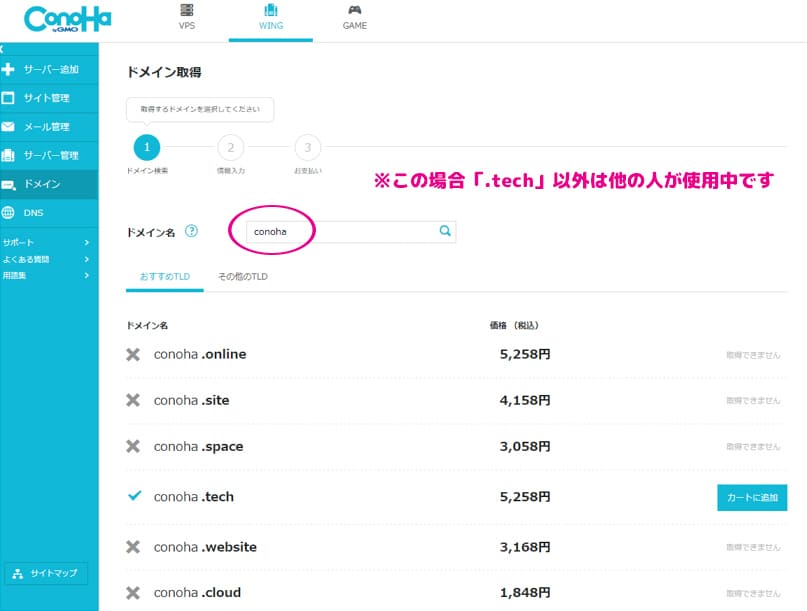Click the サイトマップ button

[x=46, y=573]
